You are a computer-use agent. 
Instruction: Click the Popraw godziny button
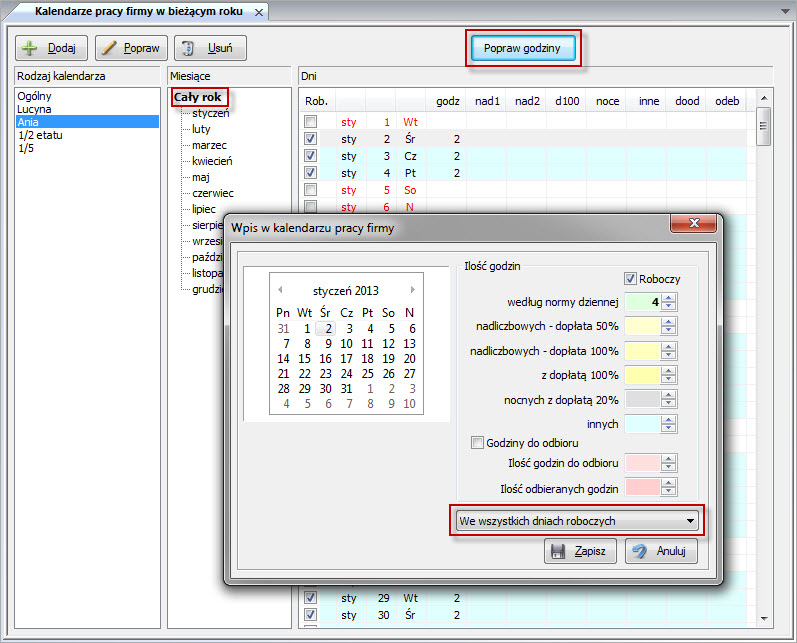tap(523, 48)
